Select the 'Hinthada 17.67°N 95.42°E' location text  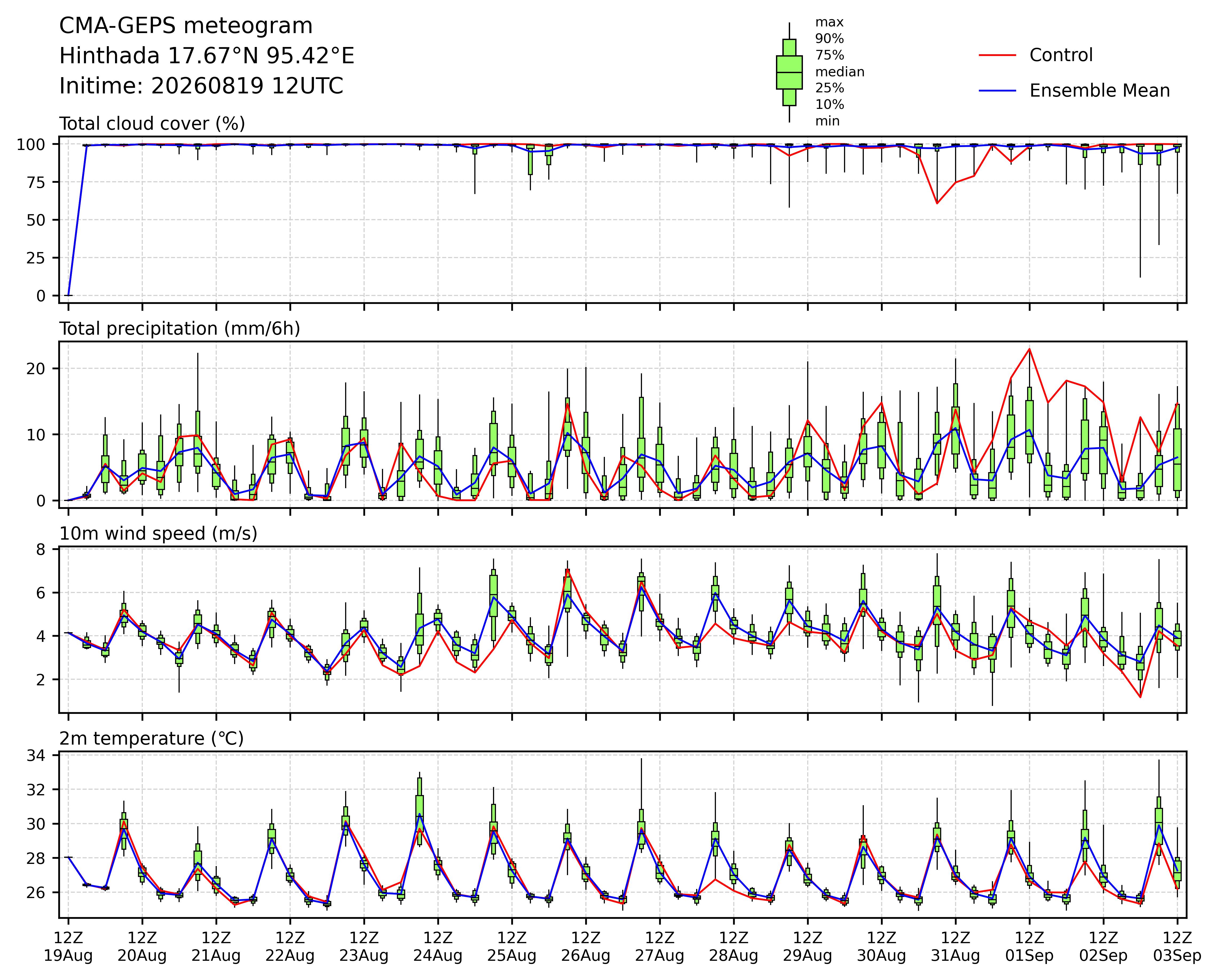pyautogui.click(x=207, y=57)
